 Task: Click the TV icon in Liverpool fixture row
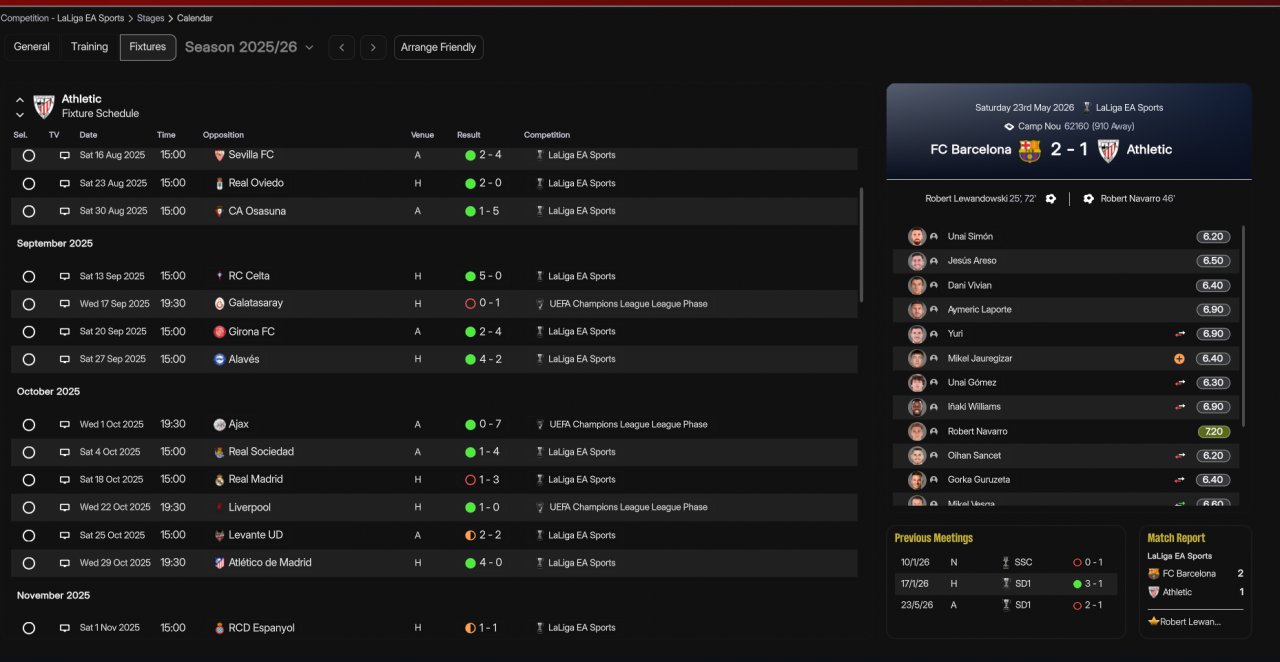point(65,507)
